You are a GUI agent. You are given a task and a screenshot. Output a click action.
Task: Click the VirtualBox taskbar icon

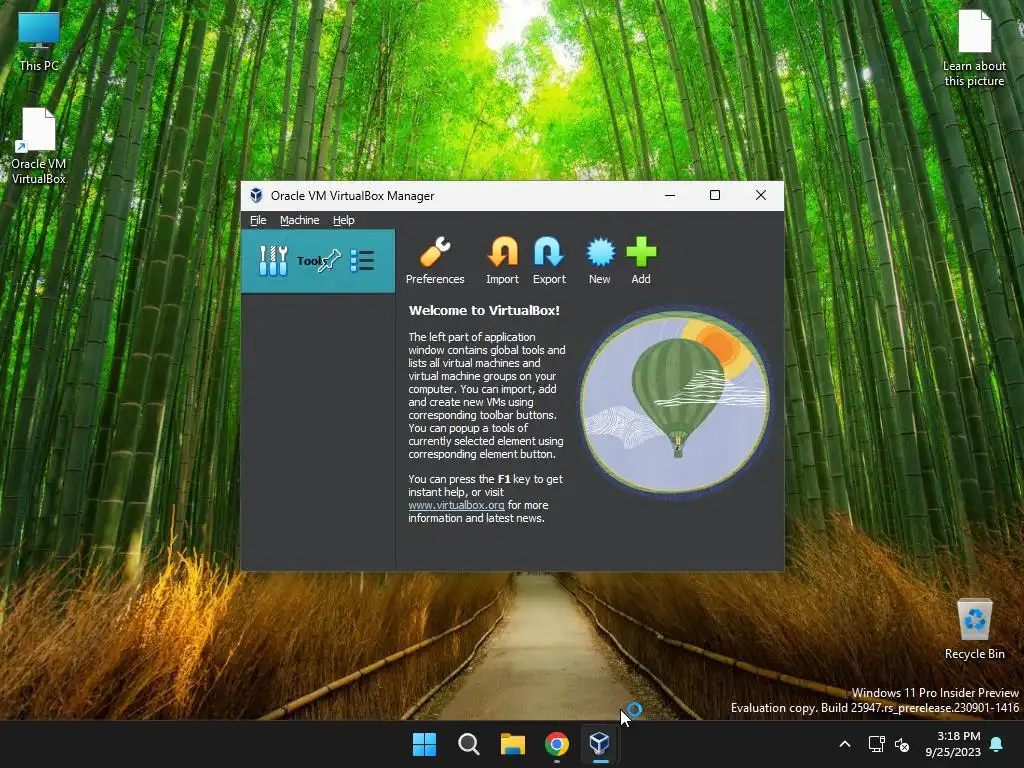[x=600, y=744]
